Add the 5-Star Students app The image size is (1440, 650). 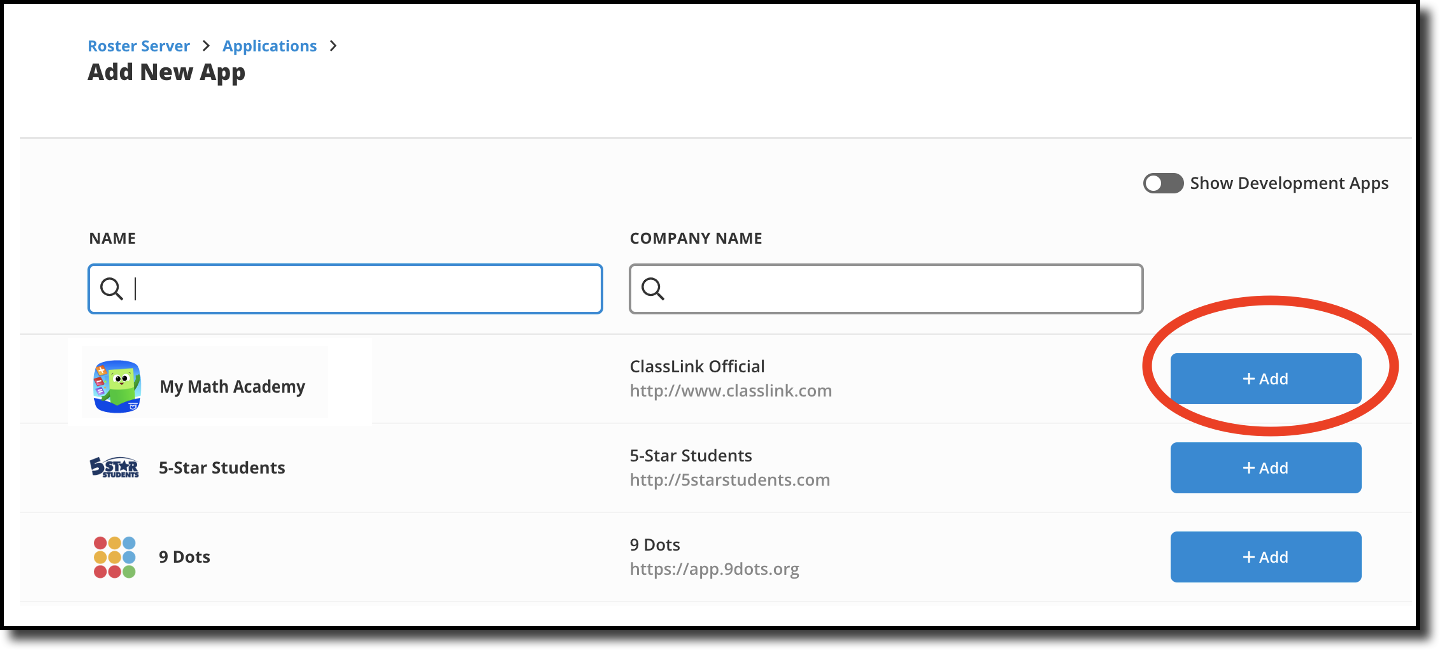click(x=1266, y=468)
